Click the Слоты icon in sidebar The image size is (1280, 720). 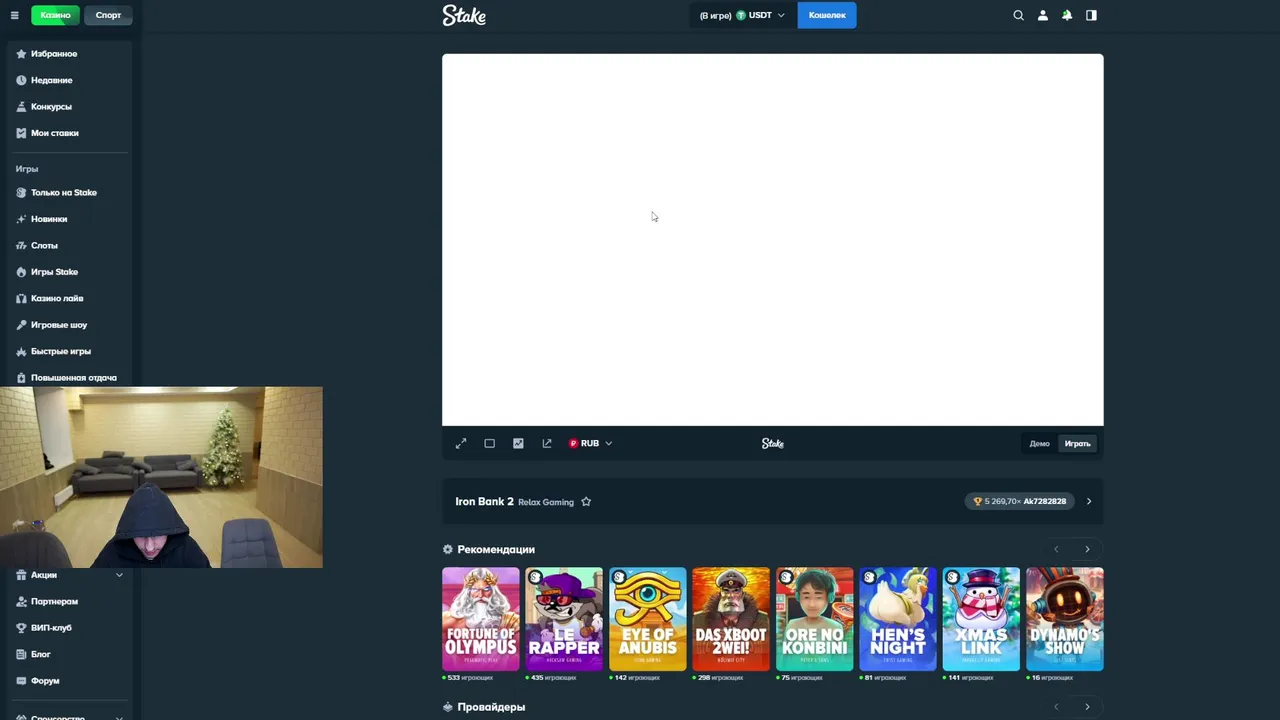21,245
